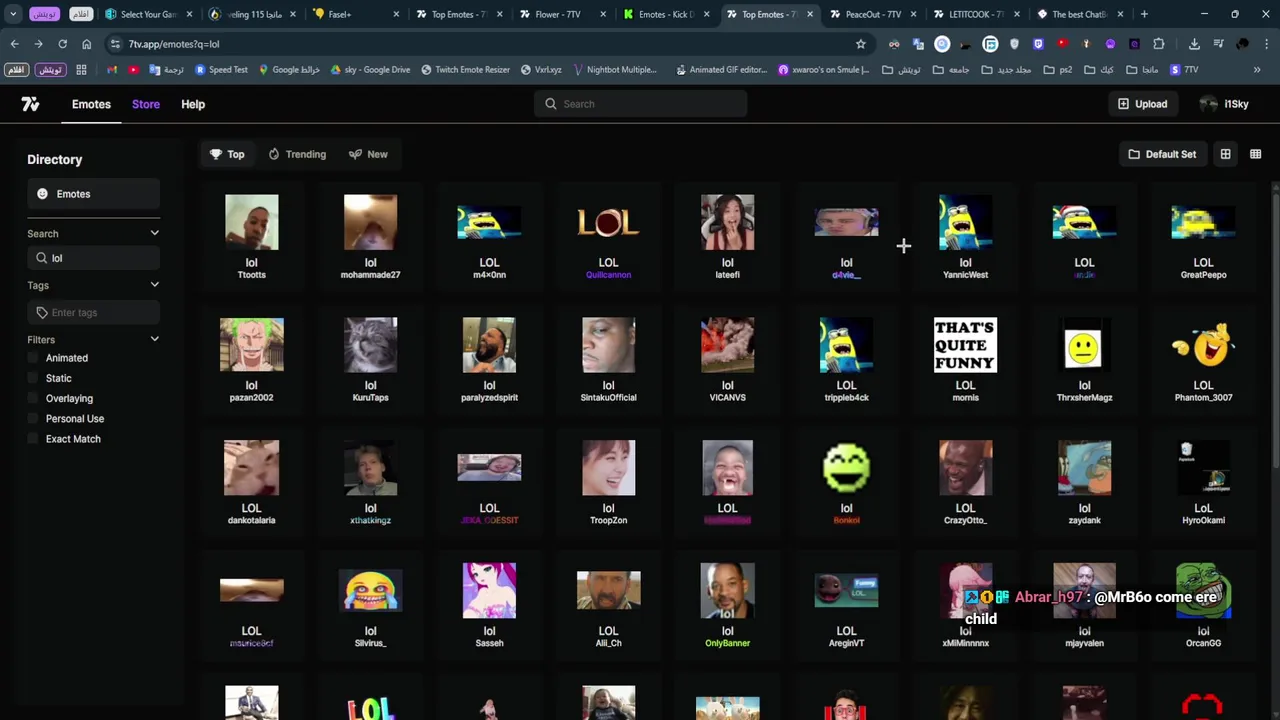The width and height of the screenshot is (1280, 720).
Task: Click the Upload icon button
Action: 1142,104
